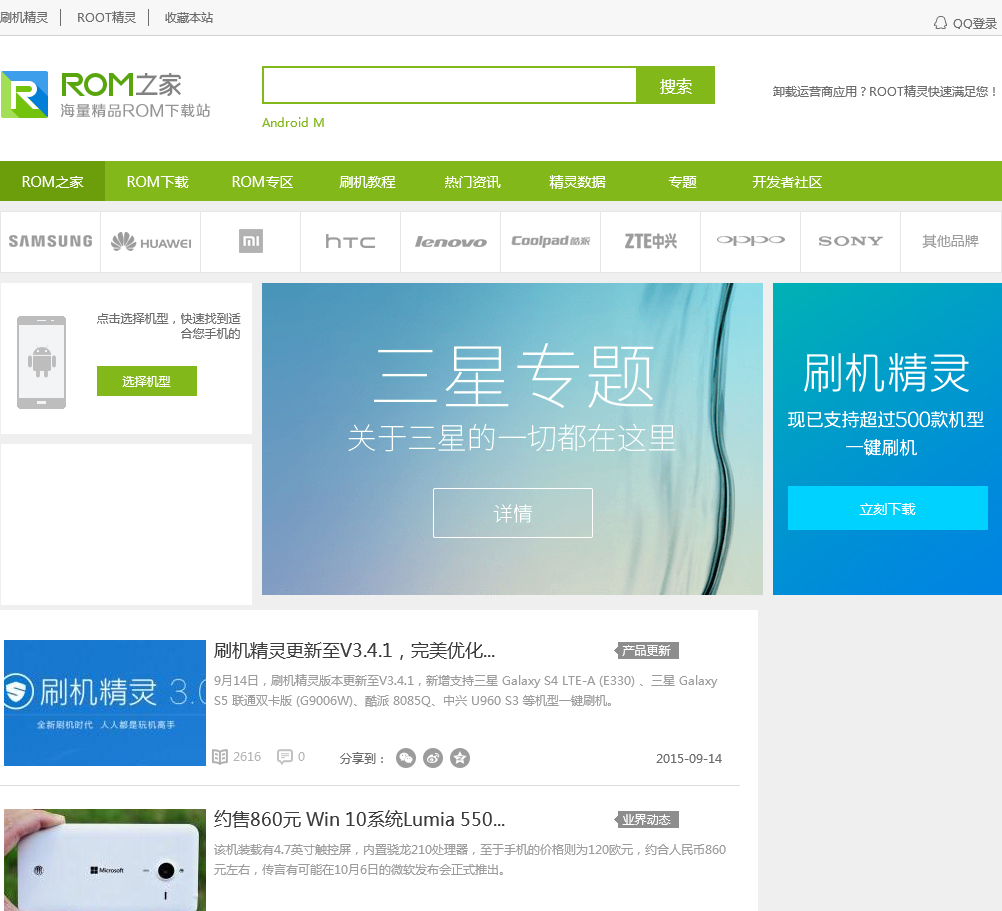
Task: Open the Sony brand logo
Action: 851,241
